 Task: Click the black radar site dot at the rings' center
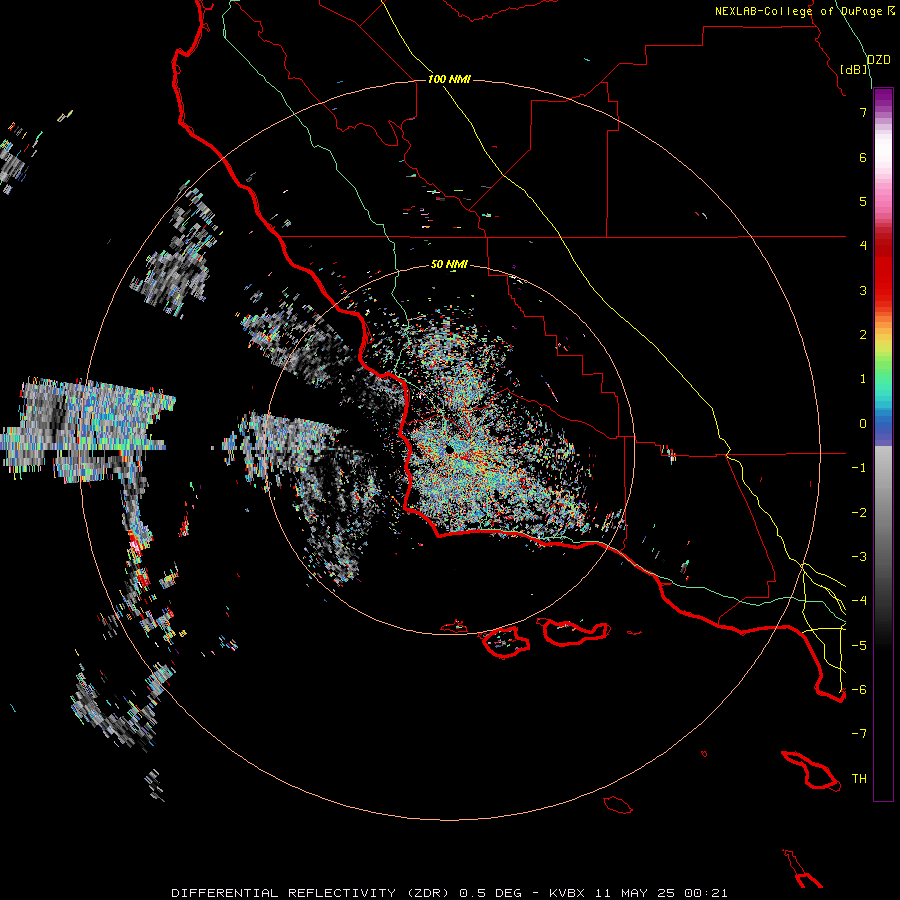tap(449, 449)
